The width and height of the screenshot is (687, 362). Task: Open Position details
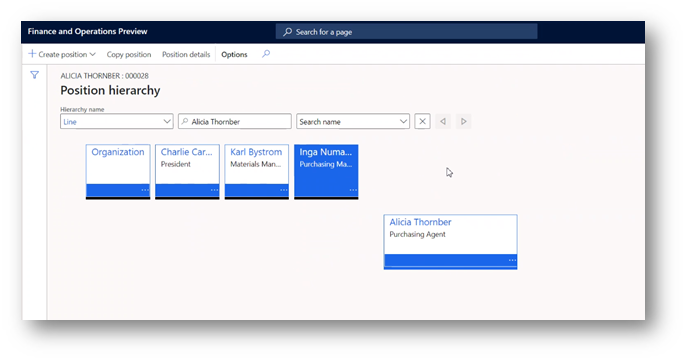(x=186, y=54)
